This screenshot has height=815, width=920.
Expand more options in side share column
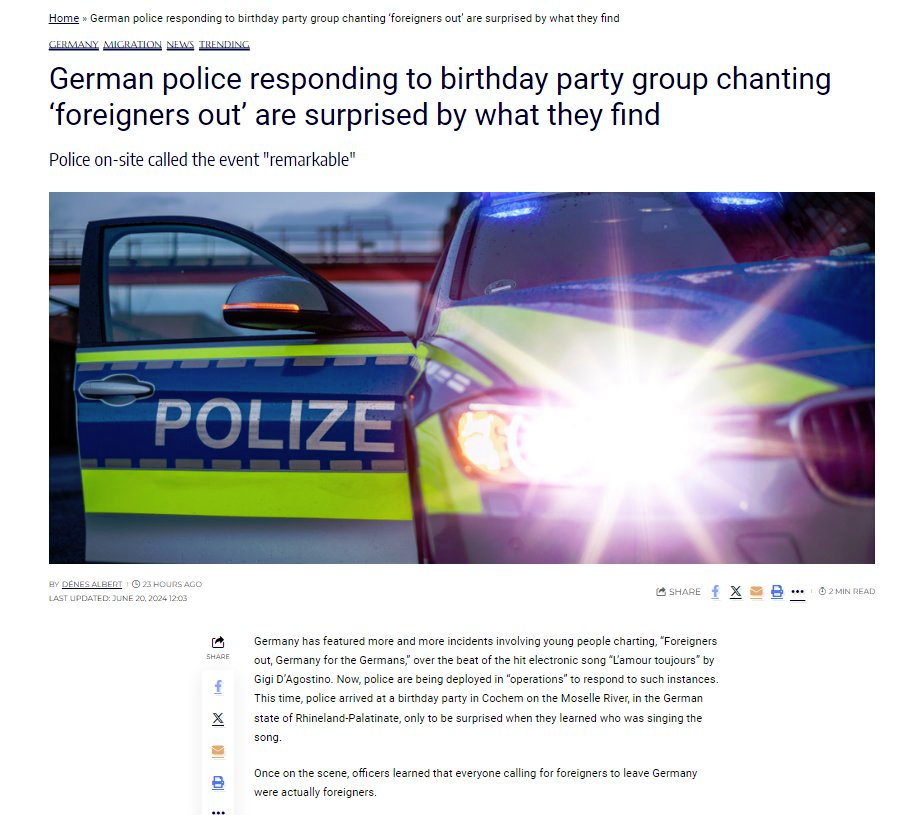[x=218, y=812]
